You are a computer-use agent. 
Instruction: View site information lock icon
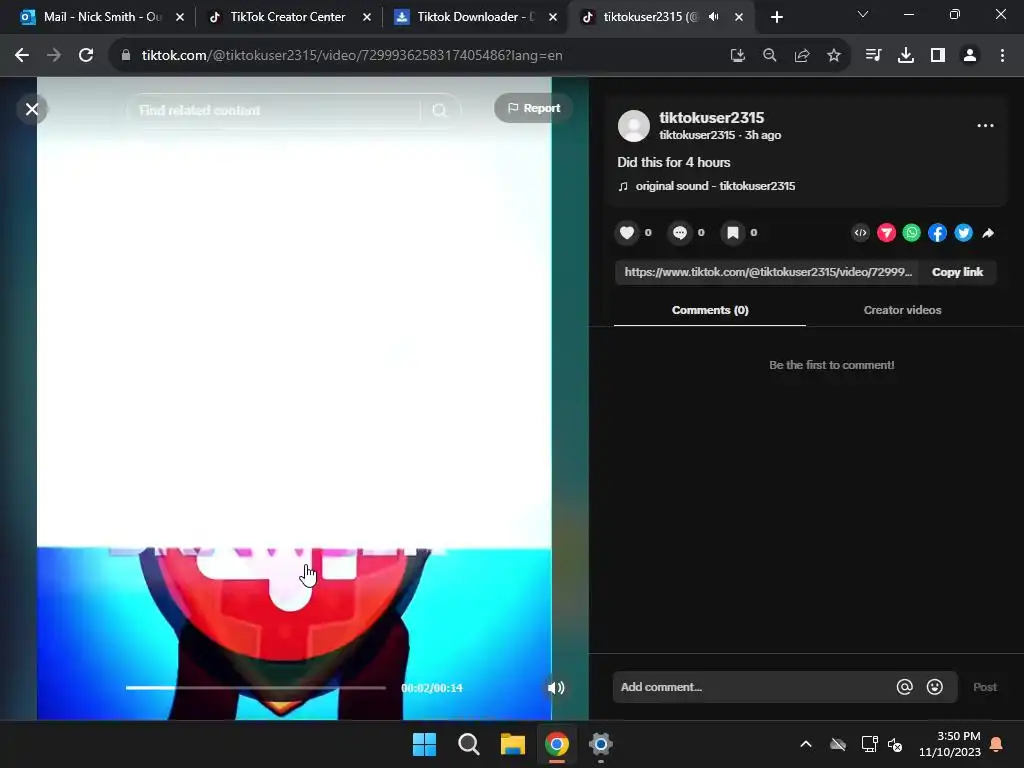click(126, 56)
